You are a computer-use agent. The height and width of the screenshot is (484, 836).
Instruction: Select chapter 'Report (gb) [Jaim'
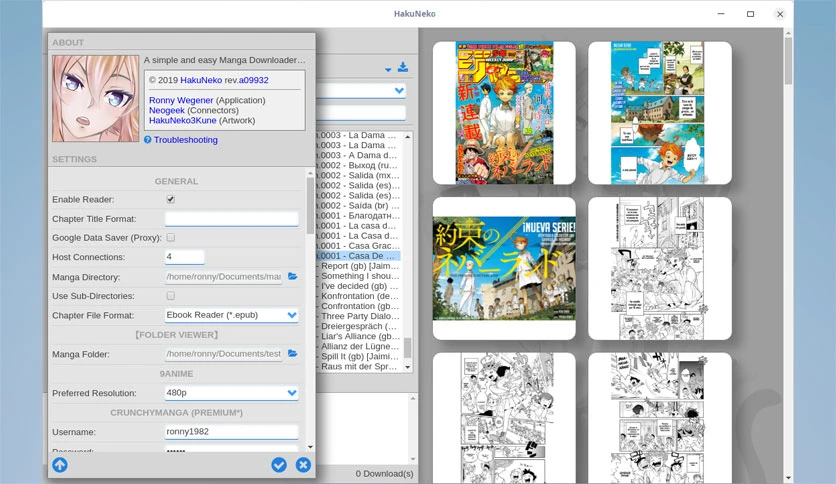358,266
